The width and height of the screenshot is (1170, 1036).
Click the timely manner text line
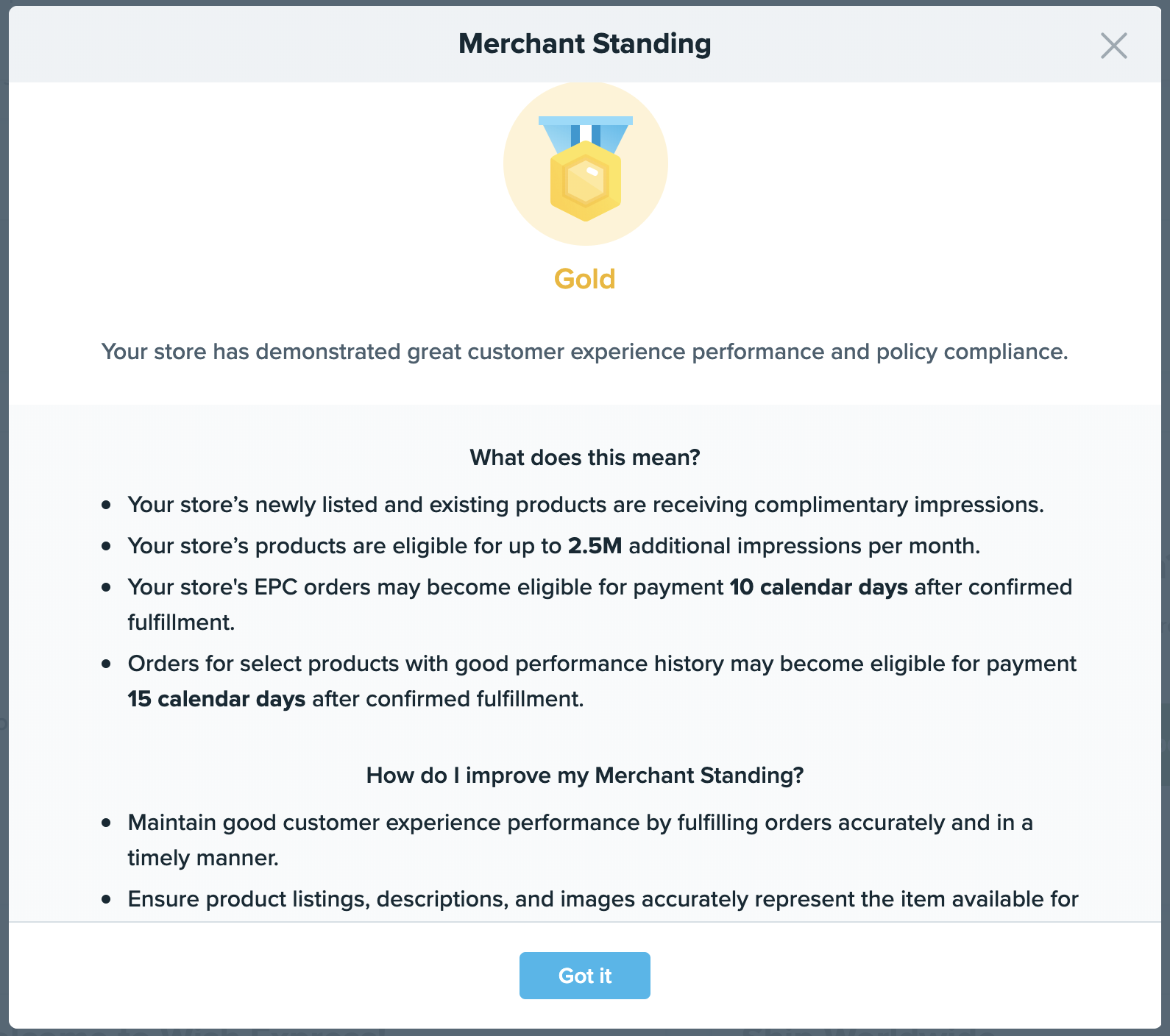[x=203, y=858]
